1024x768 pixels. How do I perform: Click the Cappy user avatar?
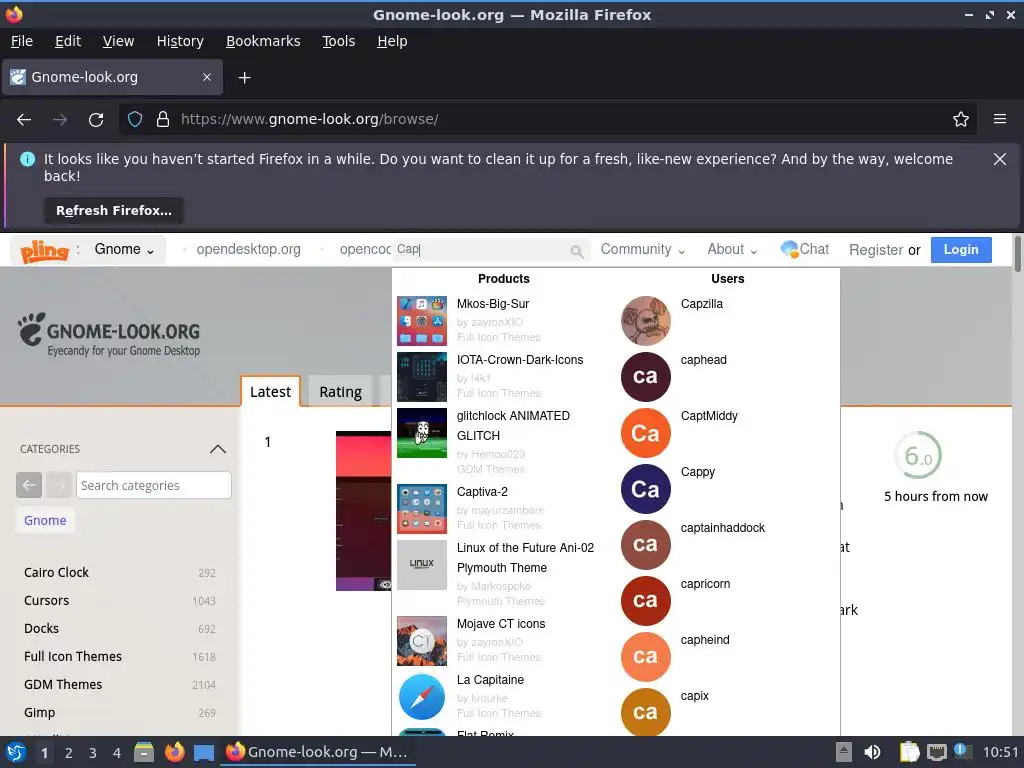click(x=645, y=489)
